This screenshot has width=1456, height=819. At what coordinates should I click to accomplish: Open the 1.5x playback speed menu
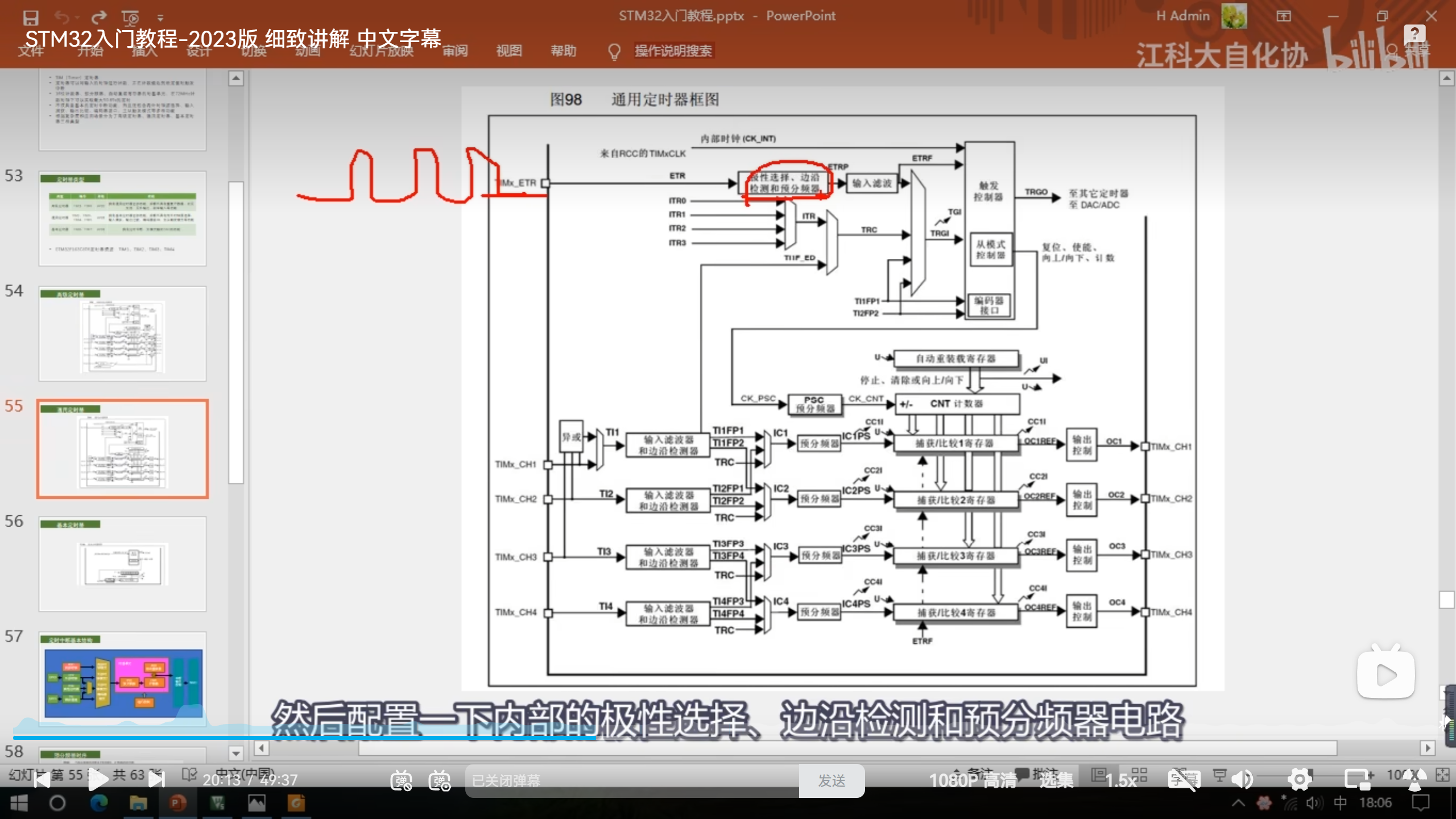1120,780
